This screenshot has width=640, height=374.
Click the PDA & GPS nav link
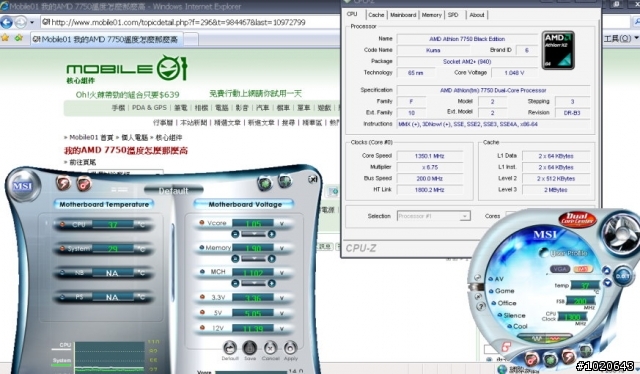[x=149, y=108]
